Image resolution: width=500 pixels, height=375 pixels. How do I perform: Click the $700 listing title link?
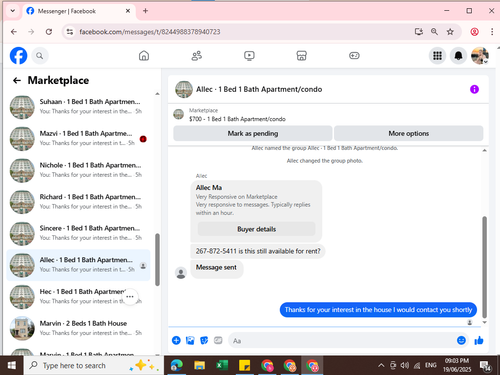click(x=237, y=119)
